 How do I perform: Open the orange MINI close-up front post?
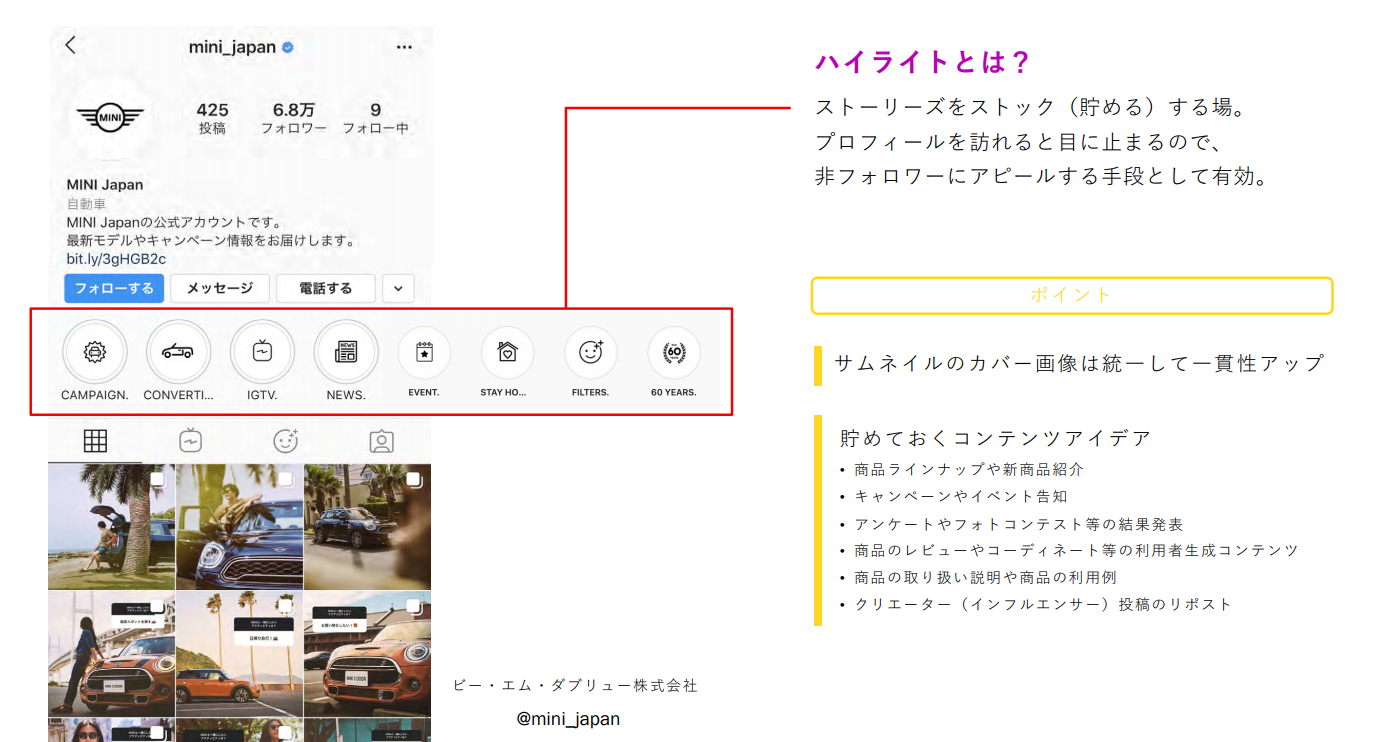coord(367,653)
